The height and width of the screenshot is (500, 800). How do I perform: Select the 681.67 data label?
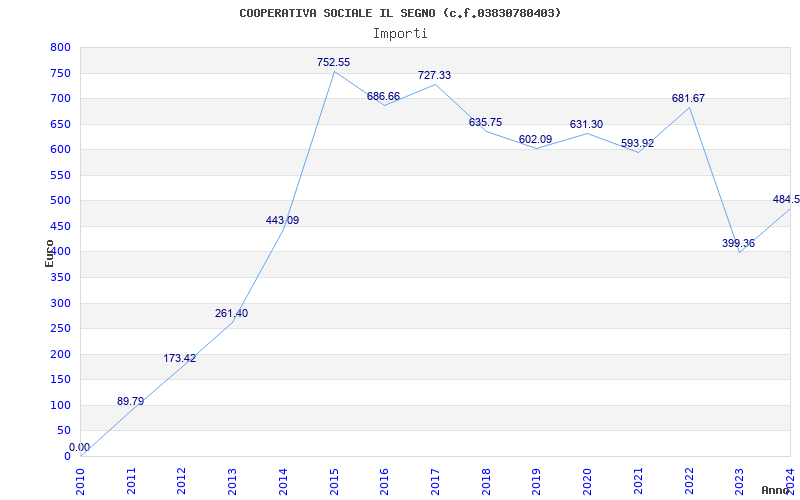pyautogui.click(x=688, y=98)
